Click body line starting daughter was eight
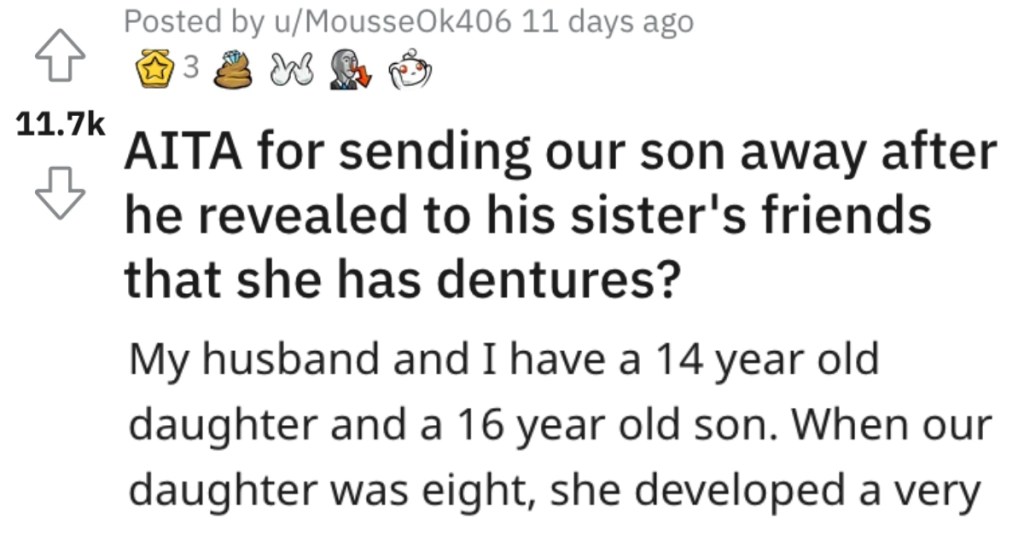The image size is (1024, 535). pyautogui.click(x=554, y=491)
